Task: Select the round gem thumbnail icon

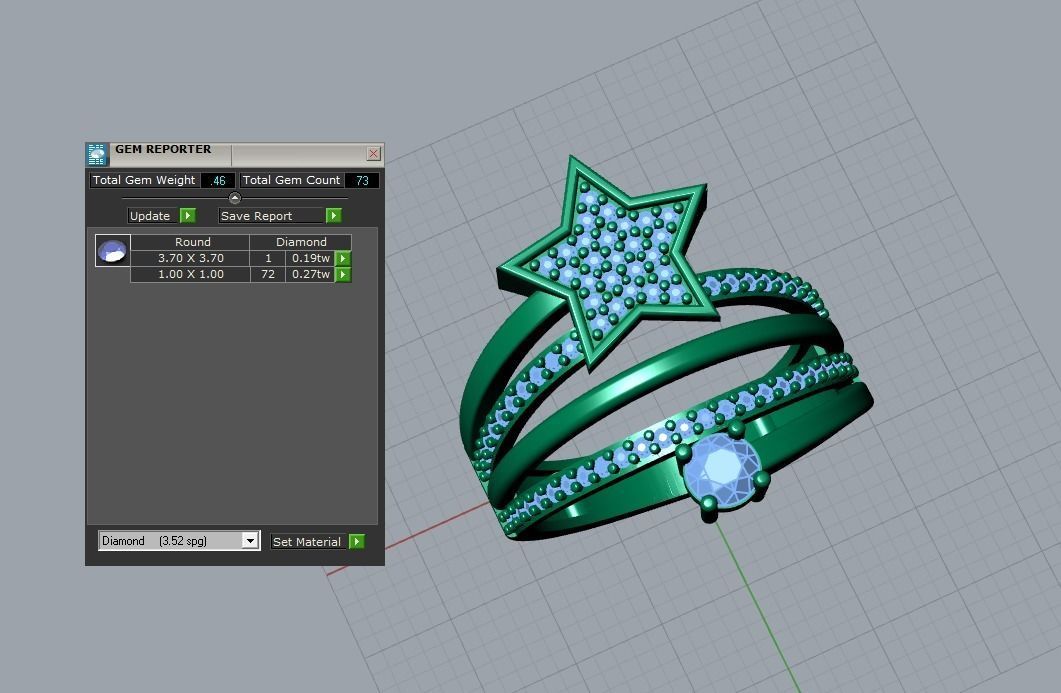Action: [112, 250]
